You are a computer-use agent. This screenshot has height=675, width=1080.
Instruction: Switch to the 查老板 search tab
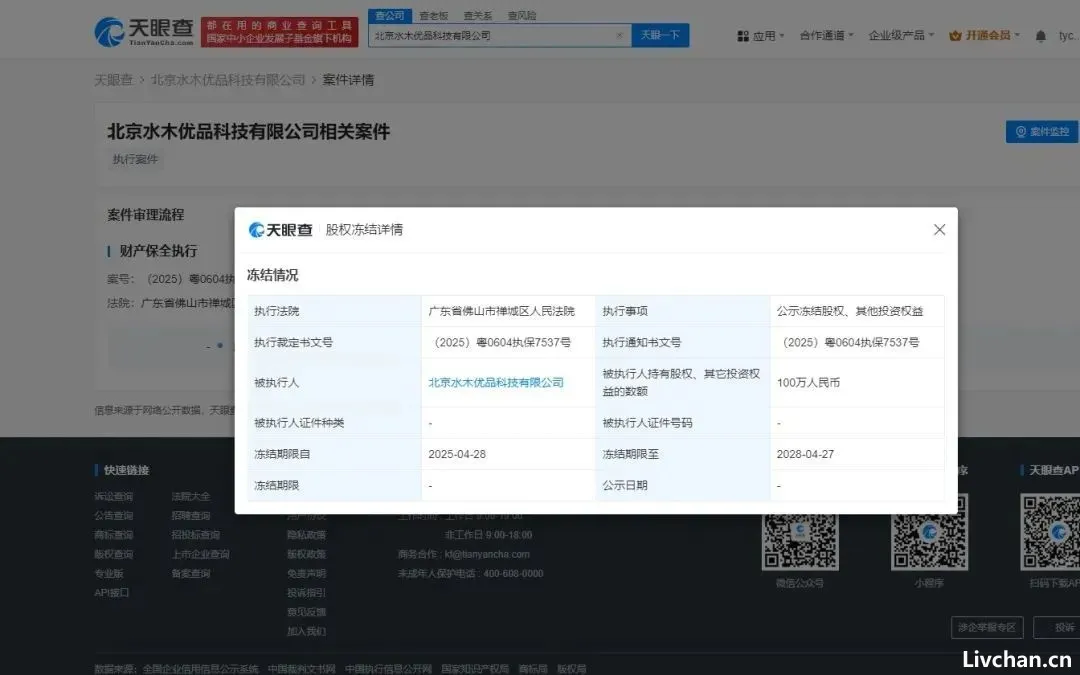(433, 16)
